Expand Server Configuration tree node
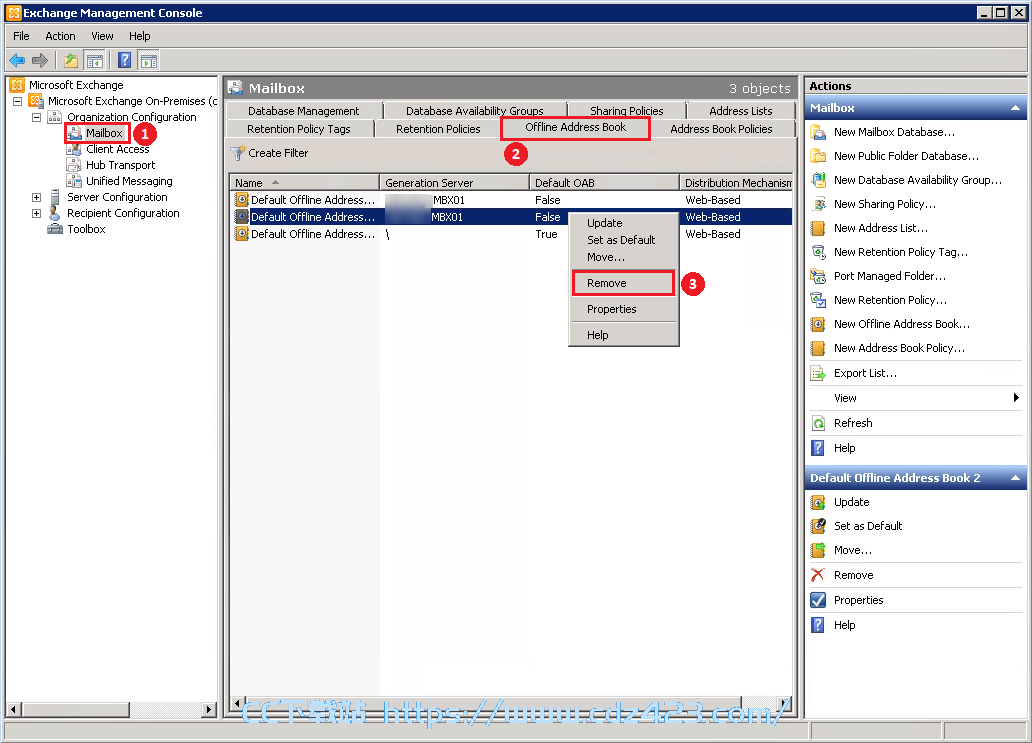The width and height of the screenshot is (1032, 743). click(37, 197)
